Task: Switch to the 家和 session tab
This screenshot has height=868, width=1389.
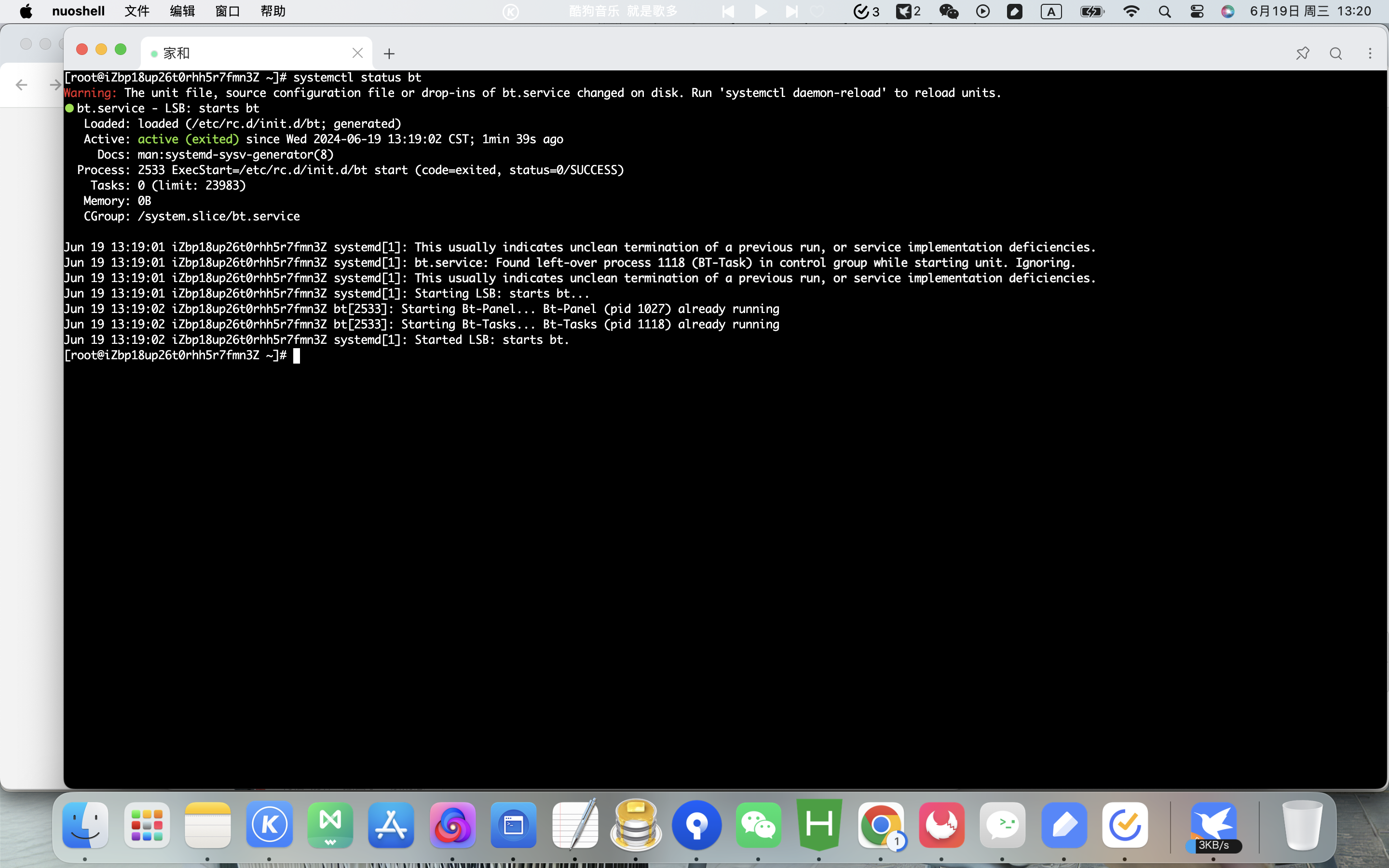Action: [x=256, y=54]
